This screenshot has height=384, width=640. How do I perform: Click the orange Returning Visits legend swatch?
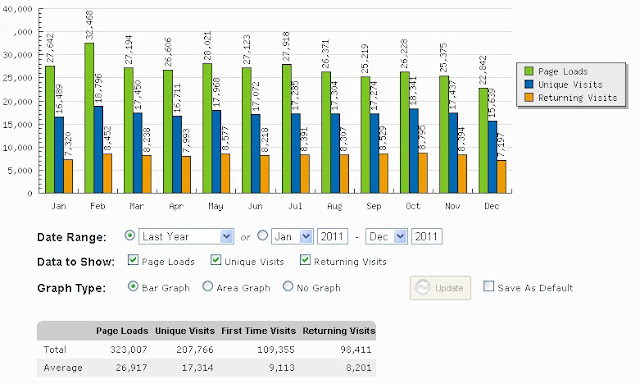(529, 98)
